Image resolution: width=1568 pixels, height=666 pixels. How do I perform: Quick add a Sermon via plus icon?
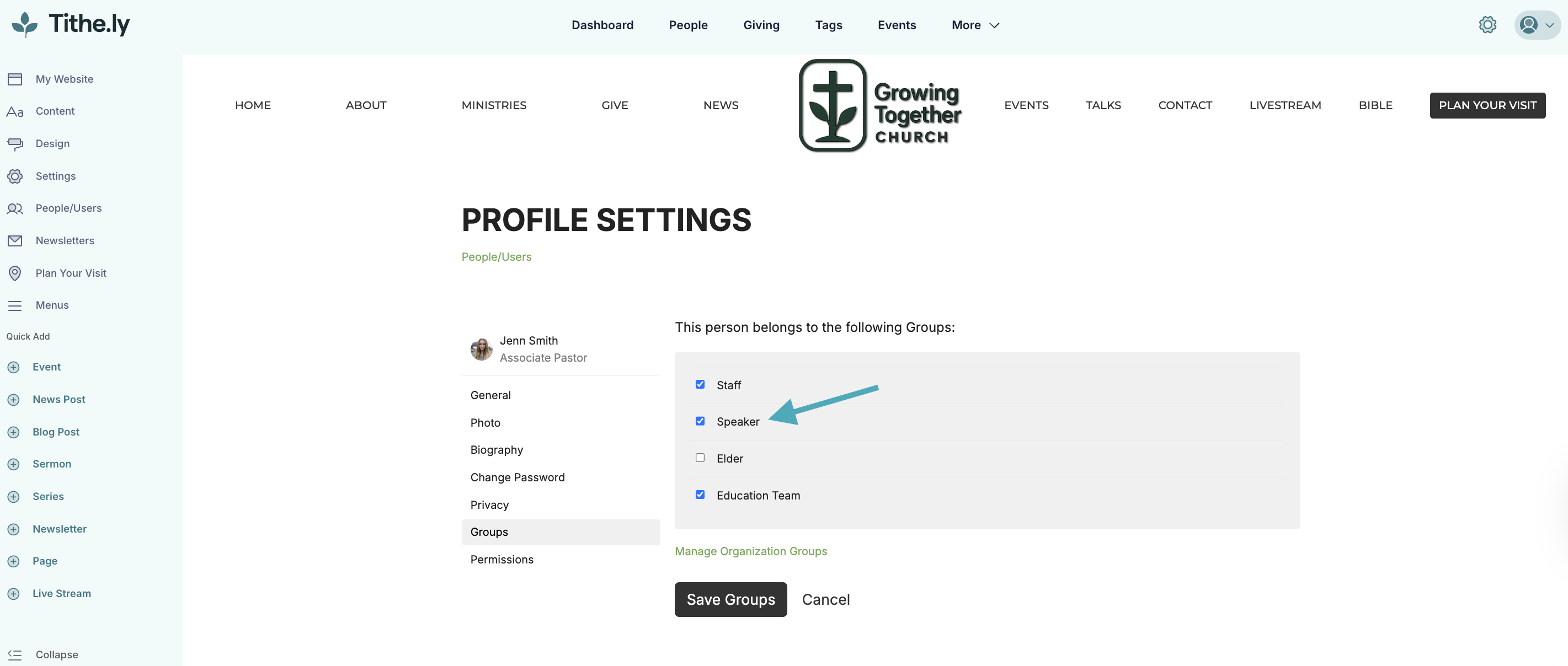pos(13,464)
